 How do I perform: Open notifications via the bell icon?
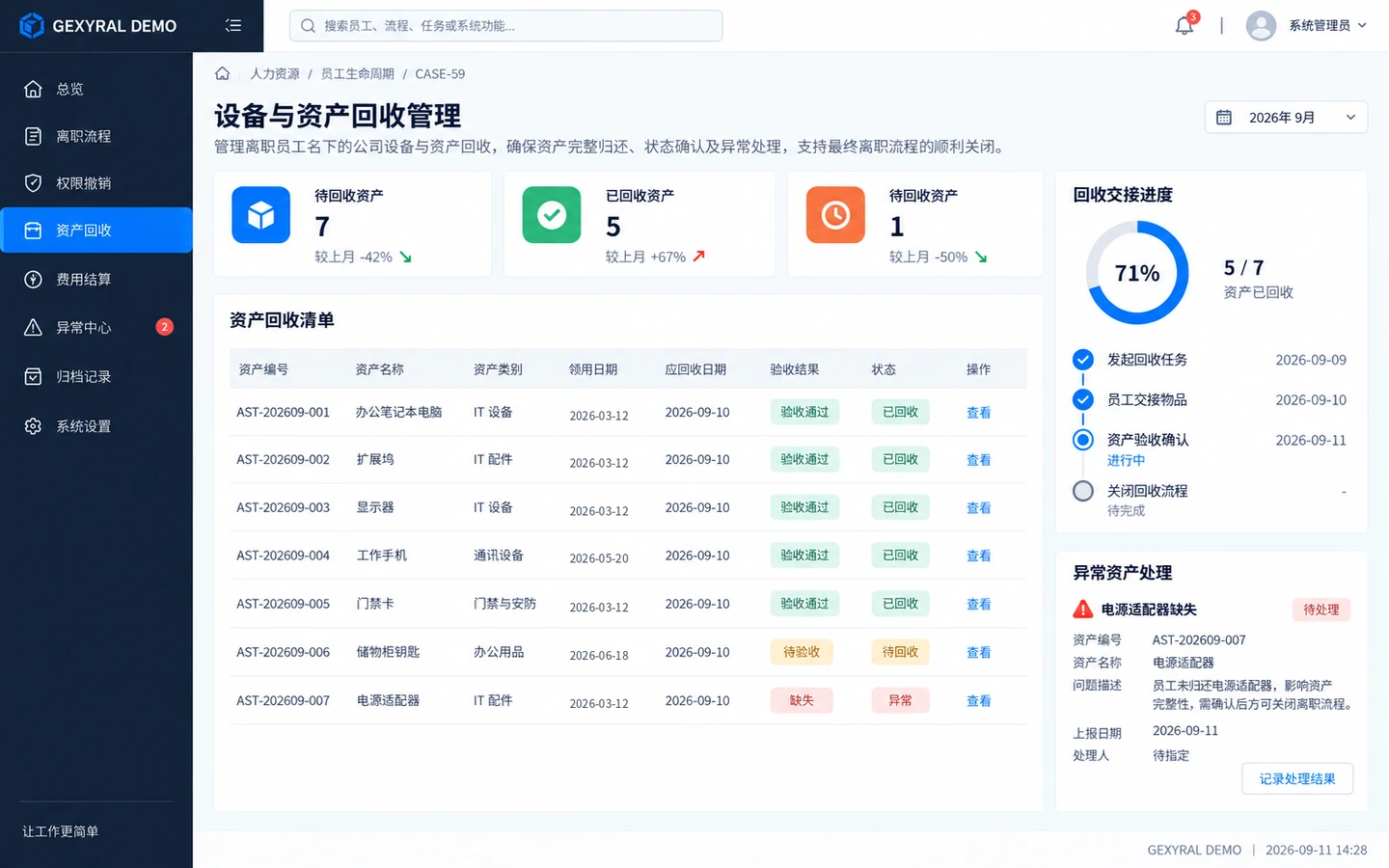(1185, 26)
